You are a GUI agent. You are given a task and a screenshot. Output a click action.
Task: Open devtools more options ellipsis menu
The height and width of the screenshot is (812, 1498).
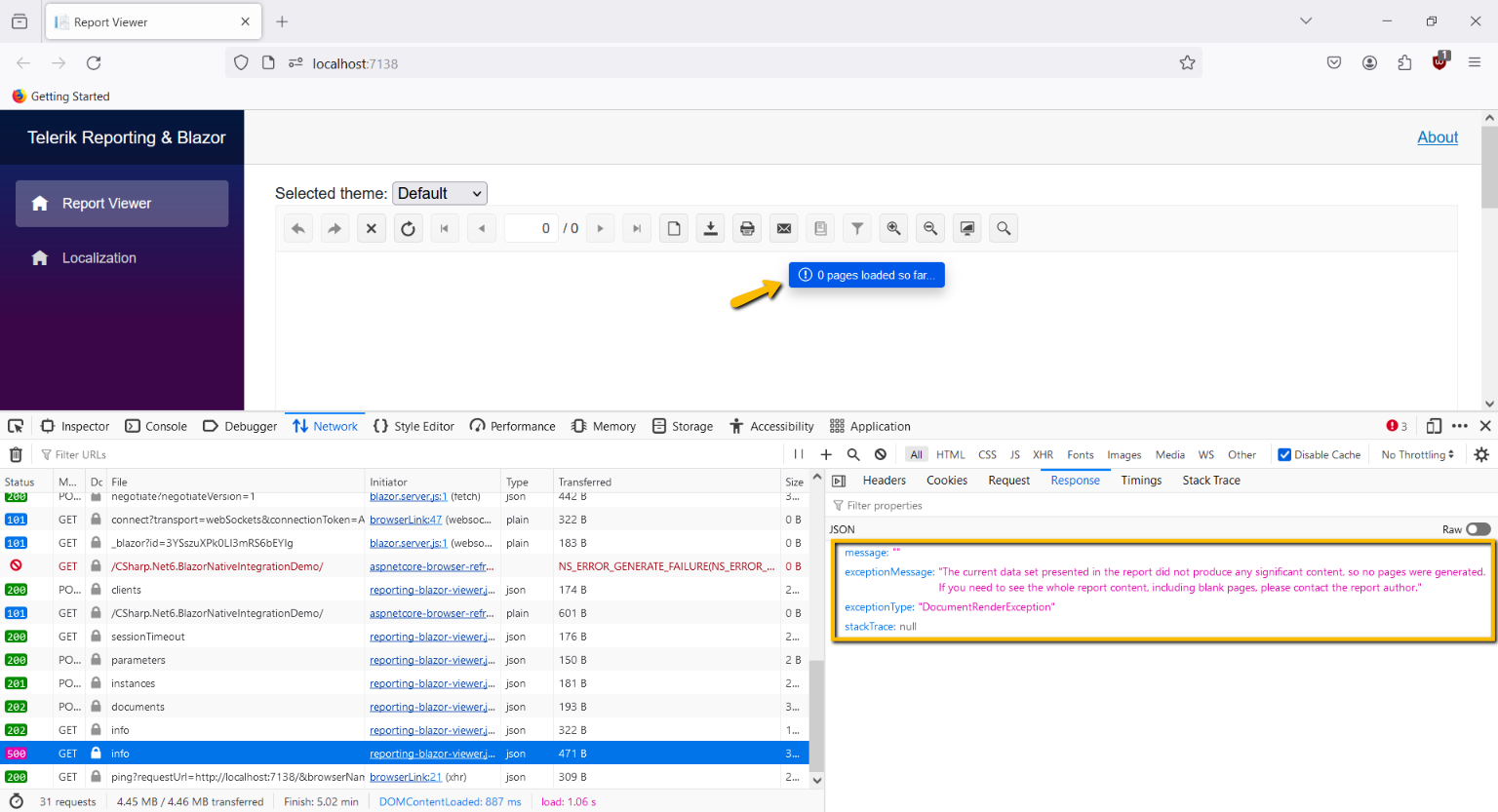(x=1459, y=426)
